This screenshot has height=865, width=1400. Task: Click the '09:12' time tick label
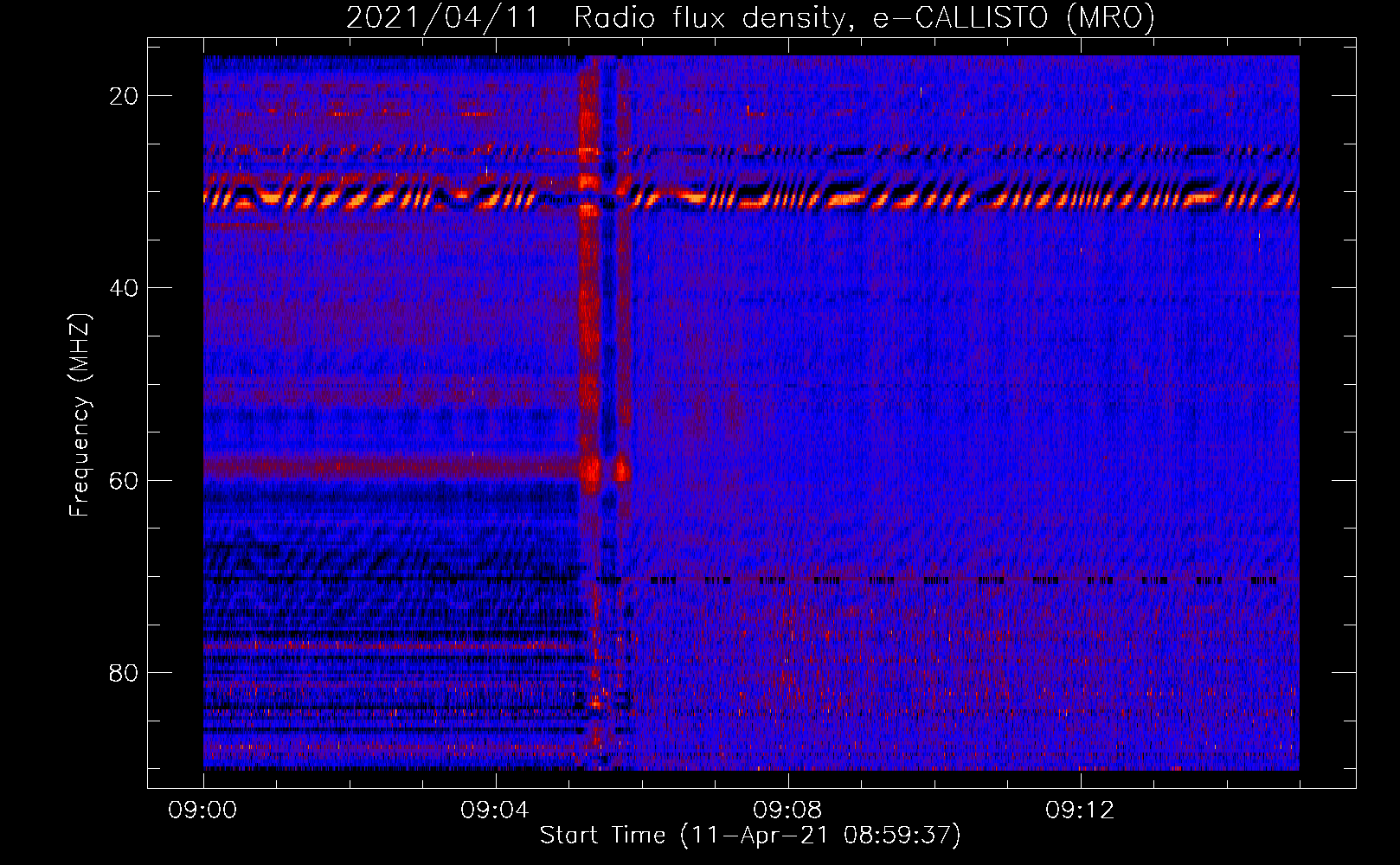pos(1080,811)
